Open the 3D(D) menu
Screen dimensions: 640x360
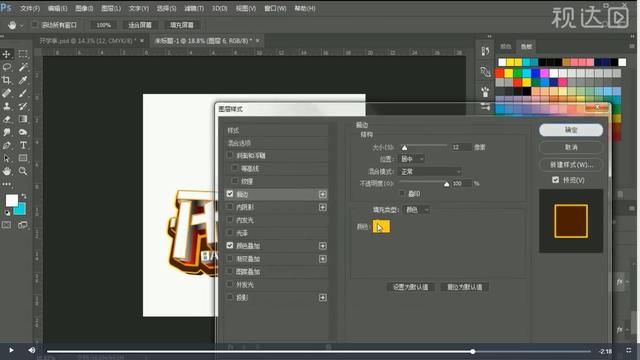tap(220, 8)
